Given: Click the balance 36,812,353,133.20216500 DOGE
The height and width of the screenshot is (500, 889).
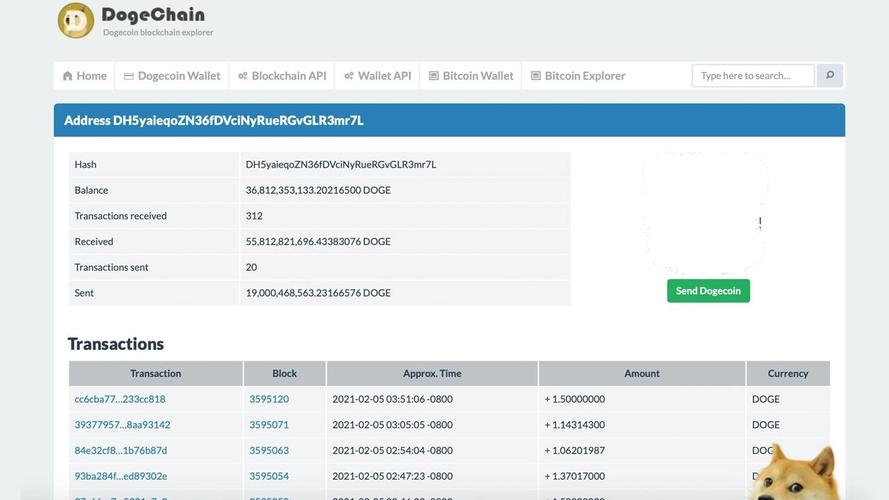Looking at the screenshot, I should [x=318, y=190].
